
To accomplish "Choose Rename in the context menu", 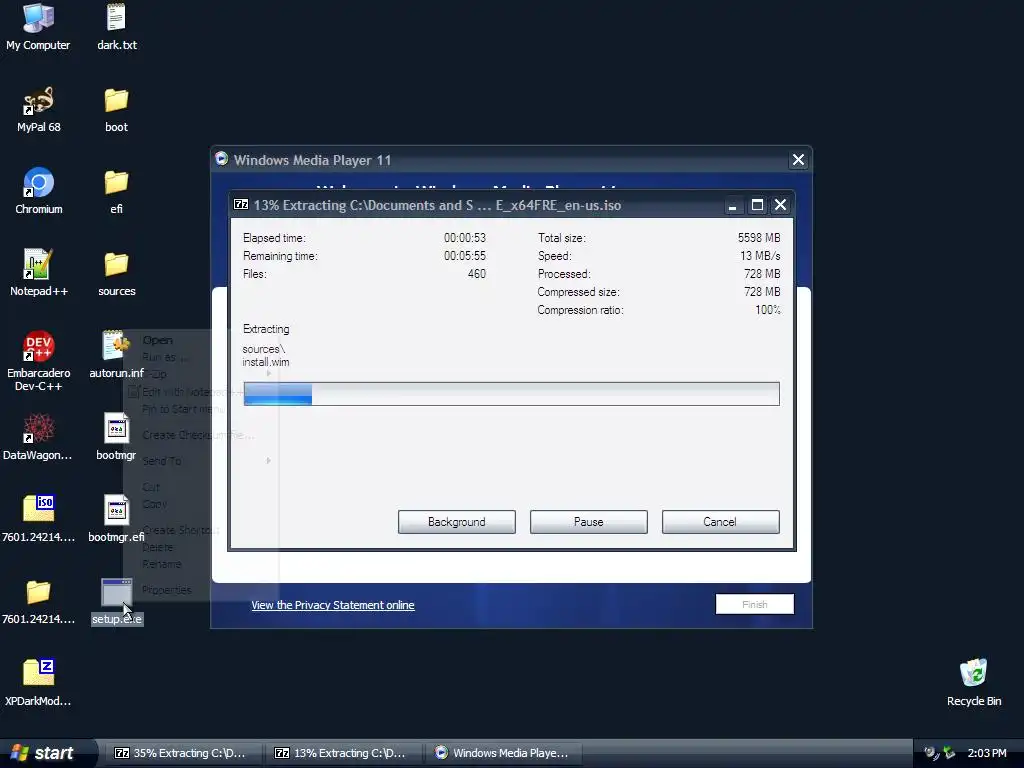I will tap(201, 564).
